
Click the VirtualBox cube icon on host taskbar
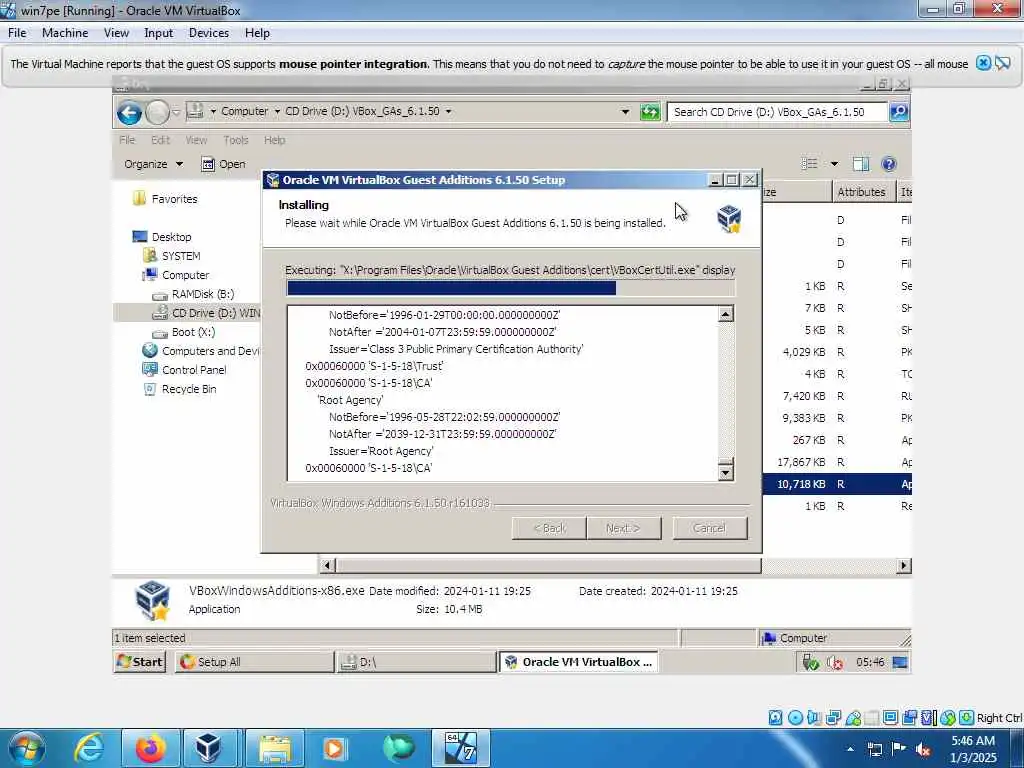tap(208, 748)
